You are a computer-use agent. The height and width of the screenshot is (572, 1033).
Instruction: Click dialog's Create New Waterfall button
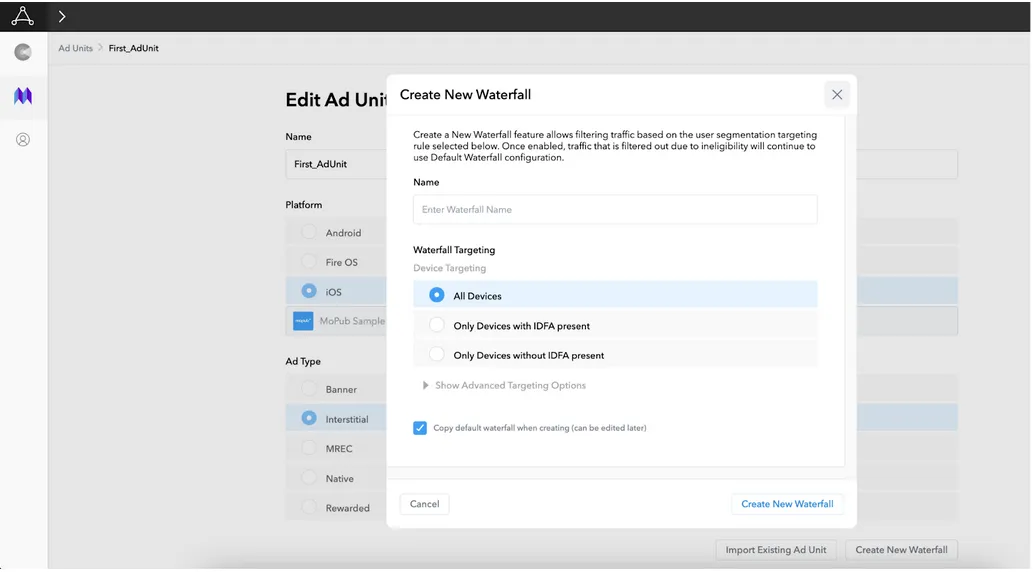coord(787,504)
